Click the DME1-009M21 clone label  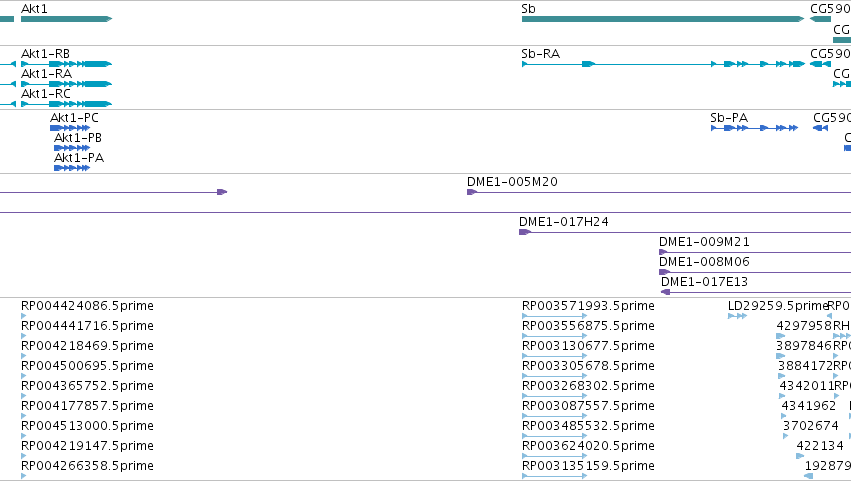(704, 242)
